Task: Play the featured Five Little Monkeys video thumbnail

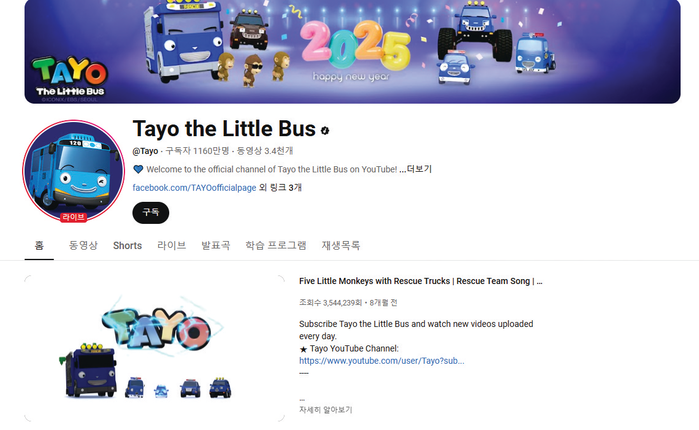Action: (x=155, y=348)
